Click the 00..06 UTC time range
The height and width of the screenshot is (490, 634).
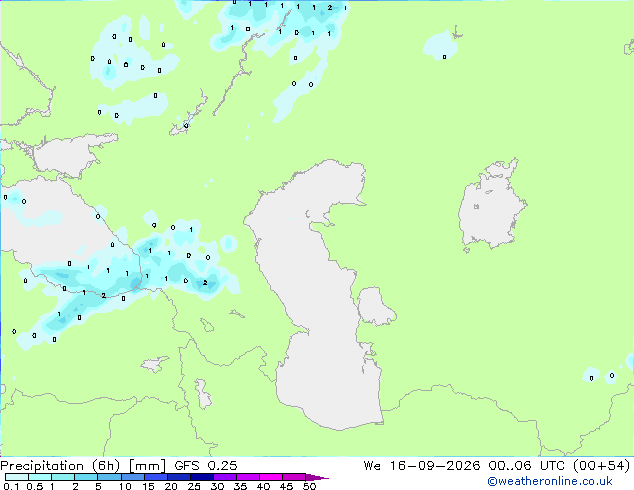pos(525,466)
